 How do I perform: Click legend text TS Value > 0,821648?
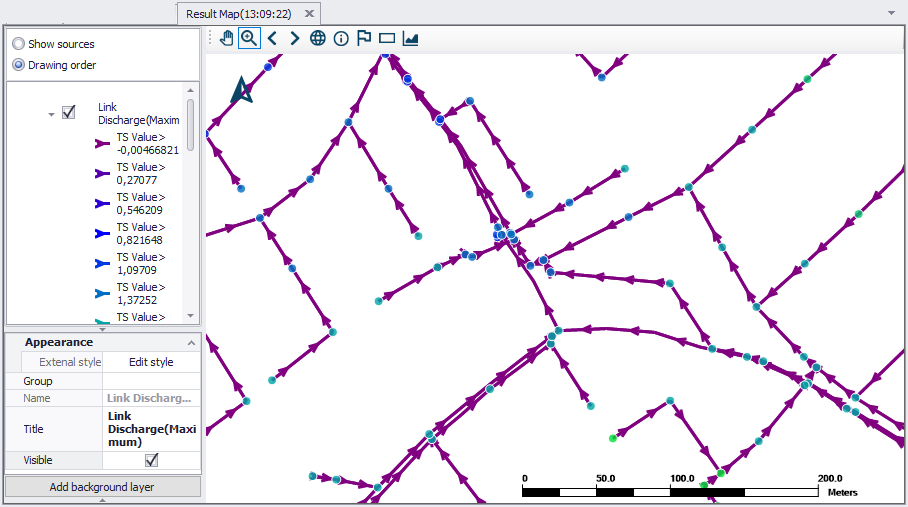[141, 234]
